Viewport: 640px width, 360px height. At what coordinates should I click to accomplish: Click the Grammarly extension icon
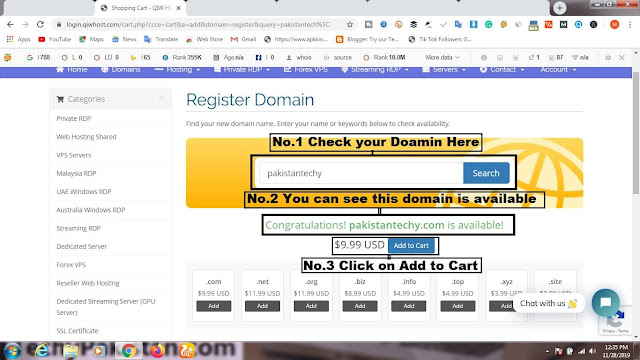click(488, 24)
